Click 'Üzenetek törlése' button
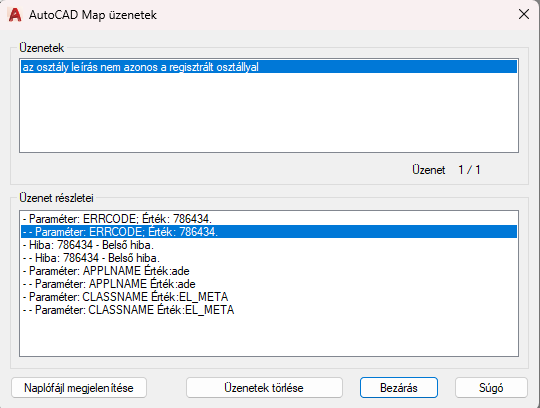Image resolution: width=540 pixels, height=408 pixels. pos(264,388)
